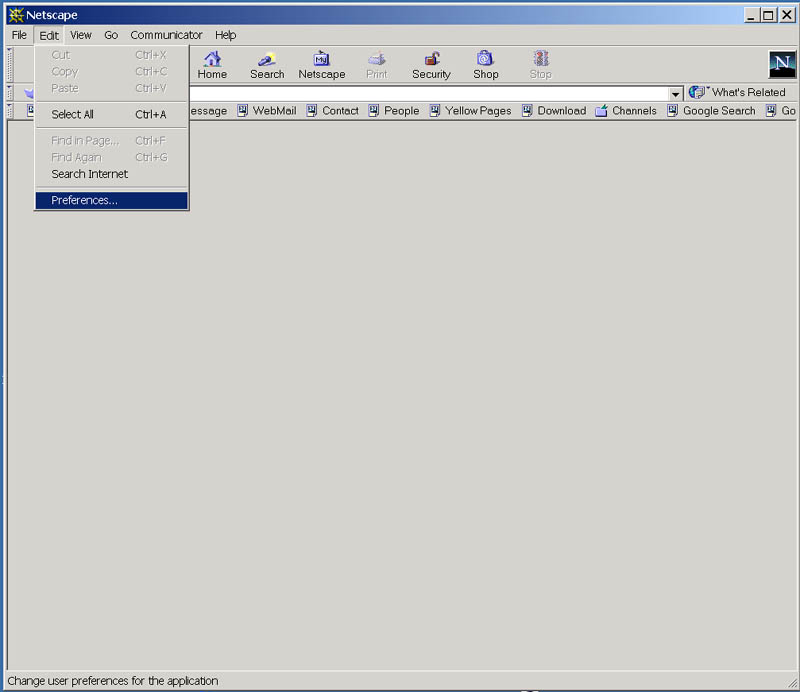Viewport: 800px width, 692px height.
Task: Open the Download bookmark icon
Action: 527,110
